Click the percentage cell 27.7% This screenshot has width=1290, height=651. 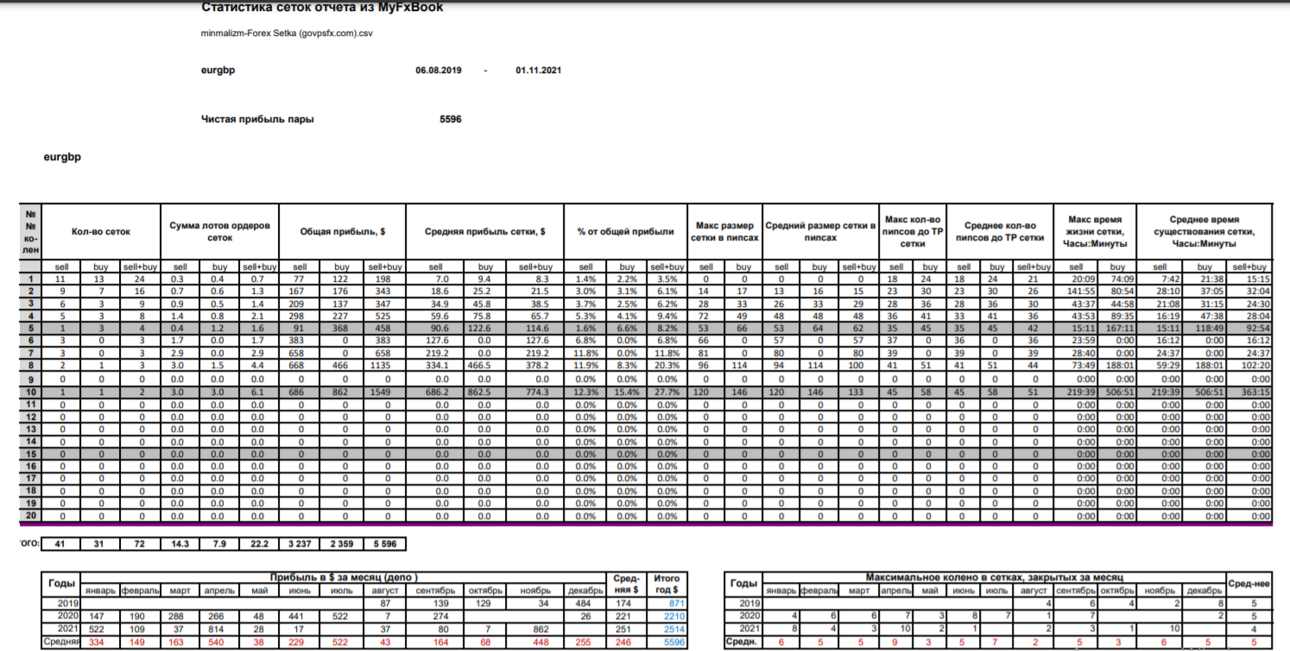[667, 394]
